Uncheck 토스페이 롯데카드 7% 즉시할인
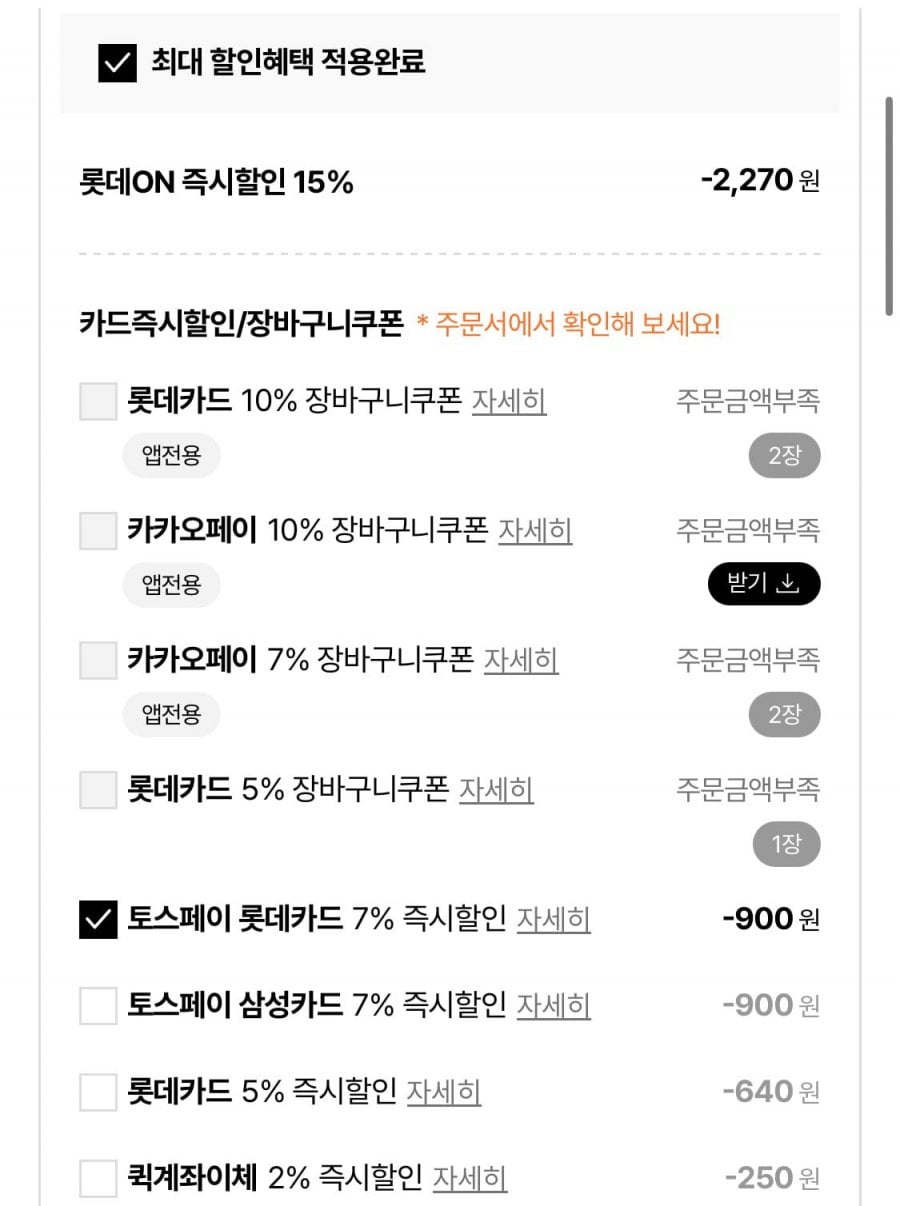 pyautogui.click(x=98, y=919)
